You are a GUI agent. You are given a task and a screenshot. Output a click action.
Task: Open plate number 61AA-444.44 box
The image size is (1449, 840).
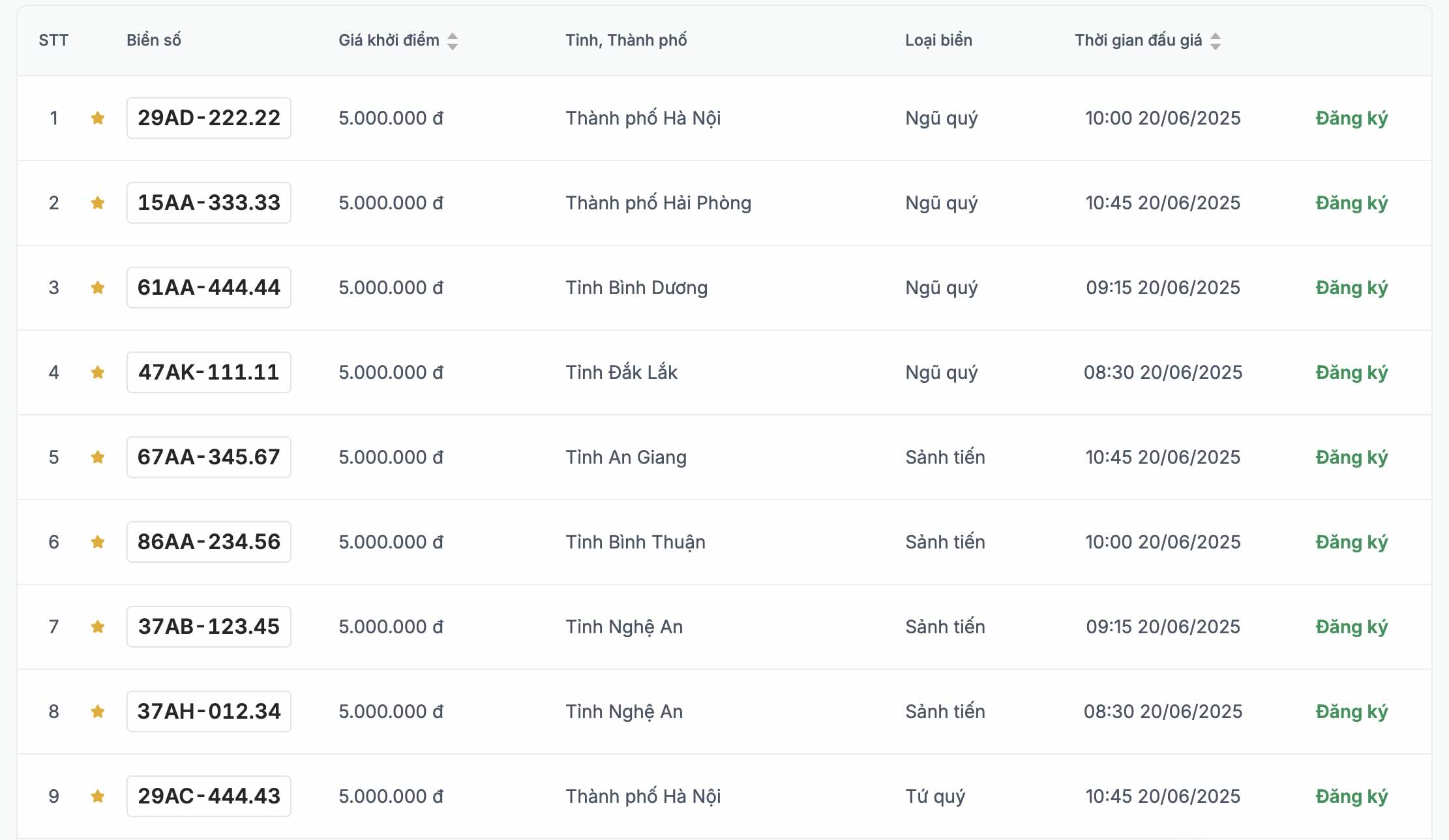(209, 288)
